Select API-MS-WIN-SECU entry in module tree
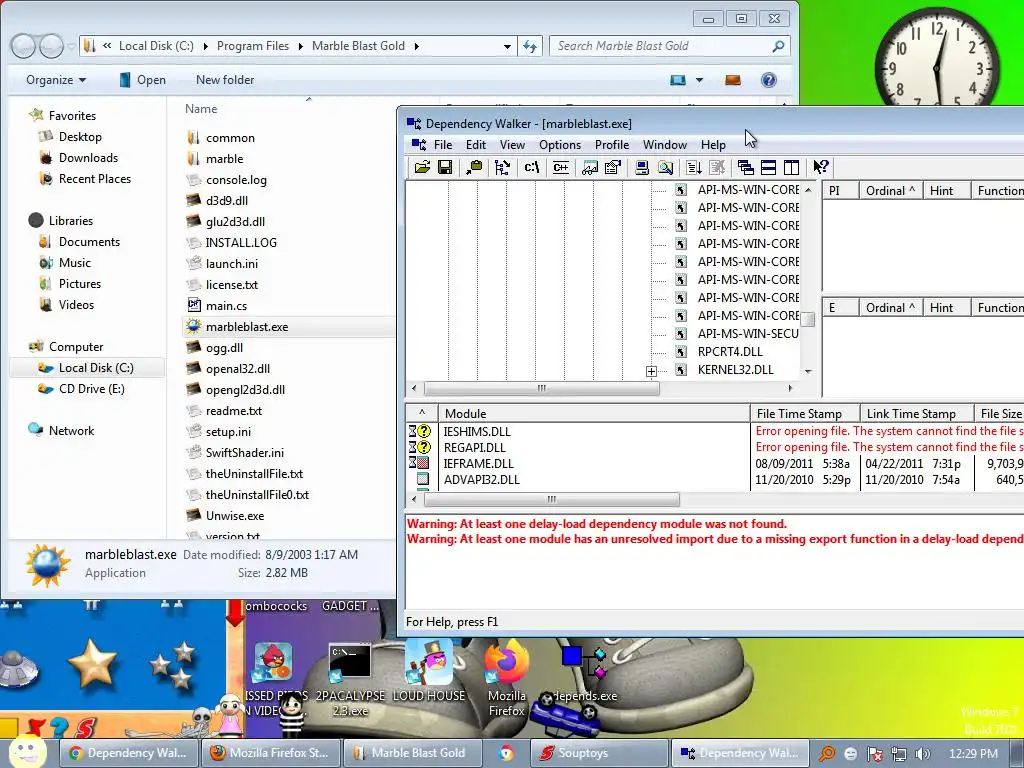Screen dimensions: 1024x768 tap(748, 334)
